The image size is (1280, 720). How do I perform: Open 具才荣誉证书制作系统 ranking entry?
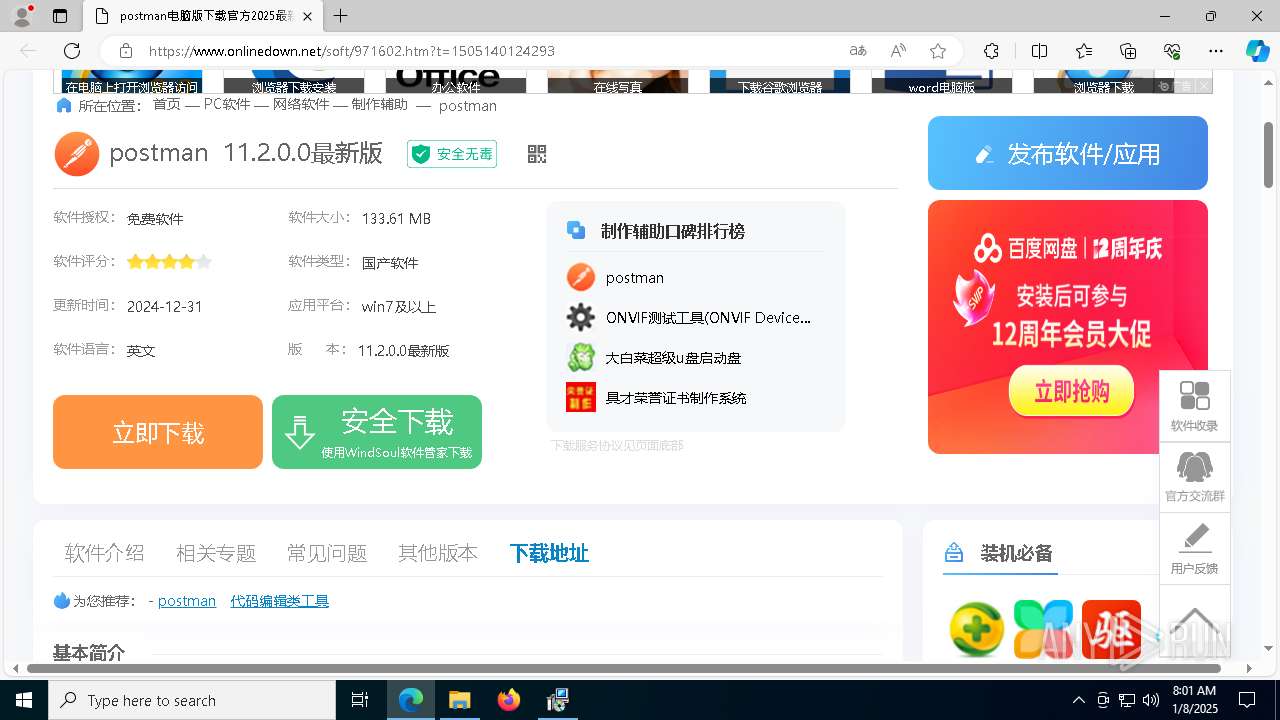(x=676, y=398)
